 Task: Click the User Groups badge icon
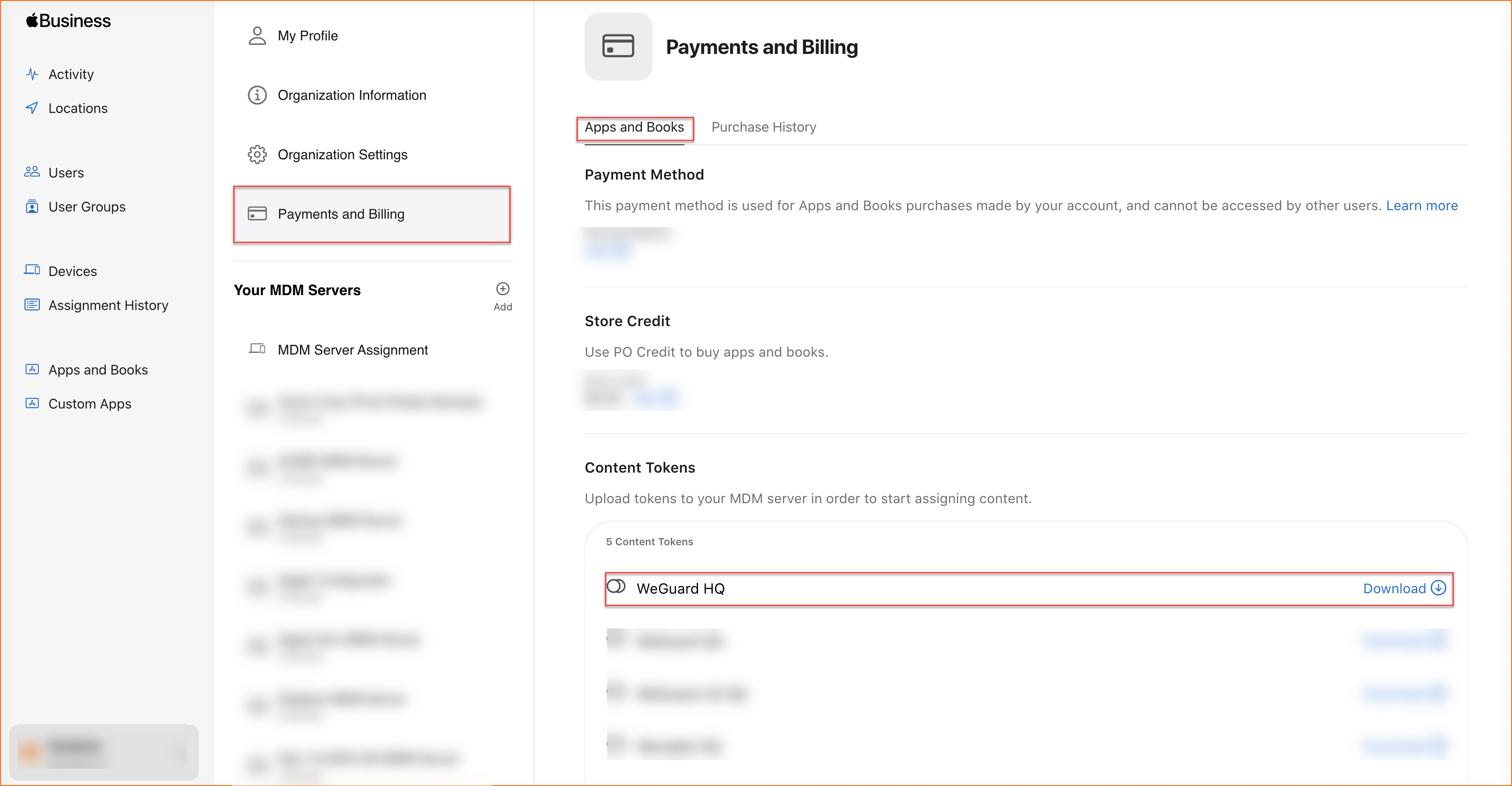(32, 206)
